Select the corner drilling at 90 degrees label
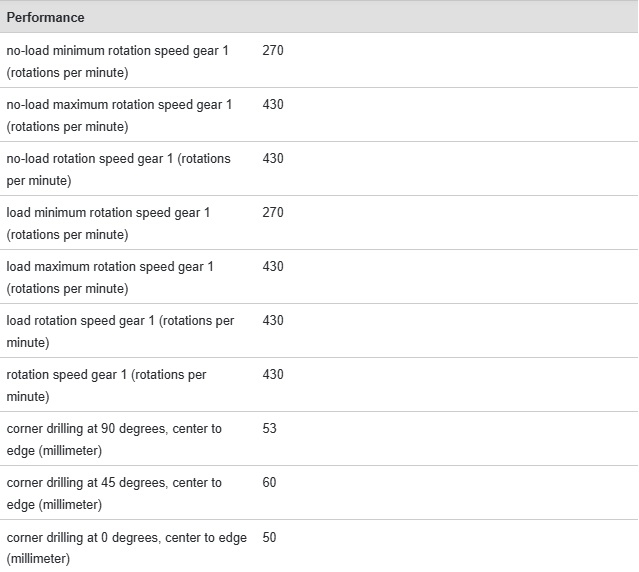Screen dimensions: 639x572 (114, 440)
